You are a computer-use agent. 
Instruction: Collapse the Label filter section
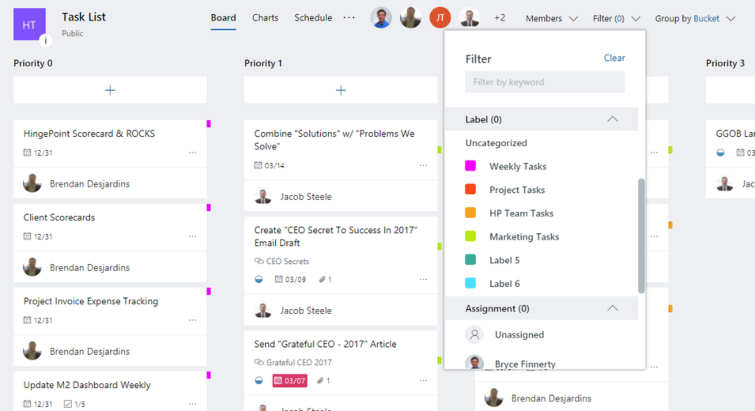[x=612, y=119]
